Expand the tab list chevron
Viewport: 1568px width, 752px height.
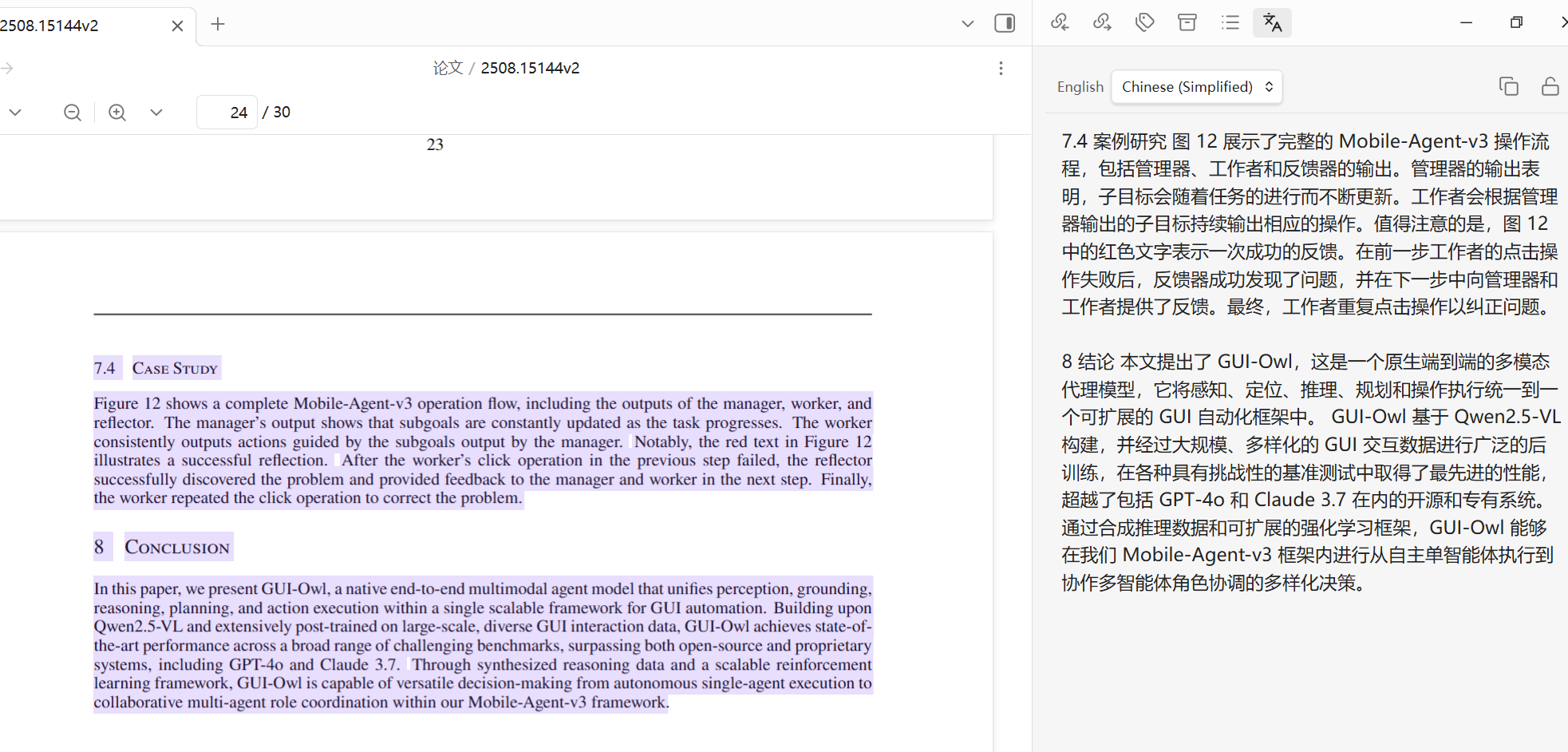coord(968,24)
